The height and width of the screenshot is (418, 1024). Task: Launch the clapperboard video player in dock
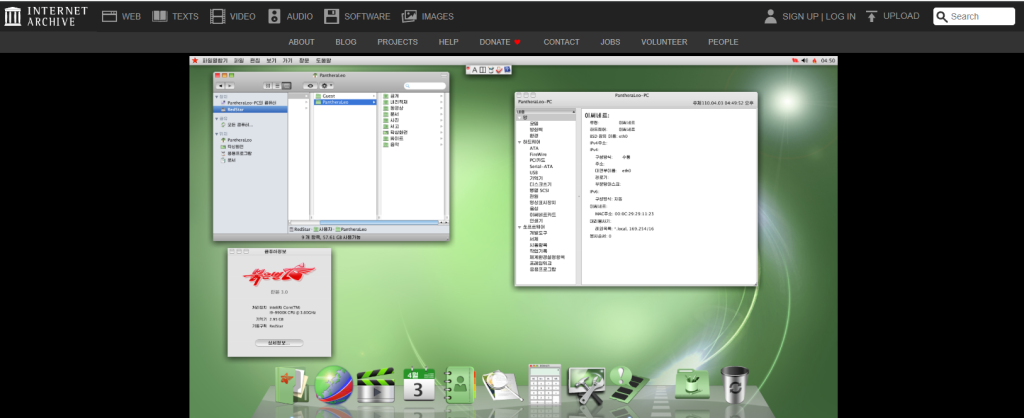[x=374, y=385]
